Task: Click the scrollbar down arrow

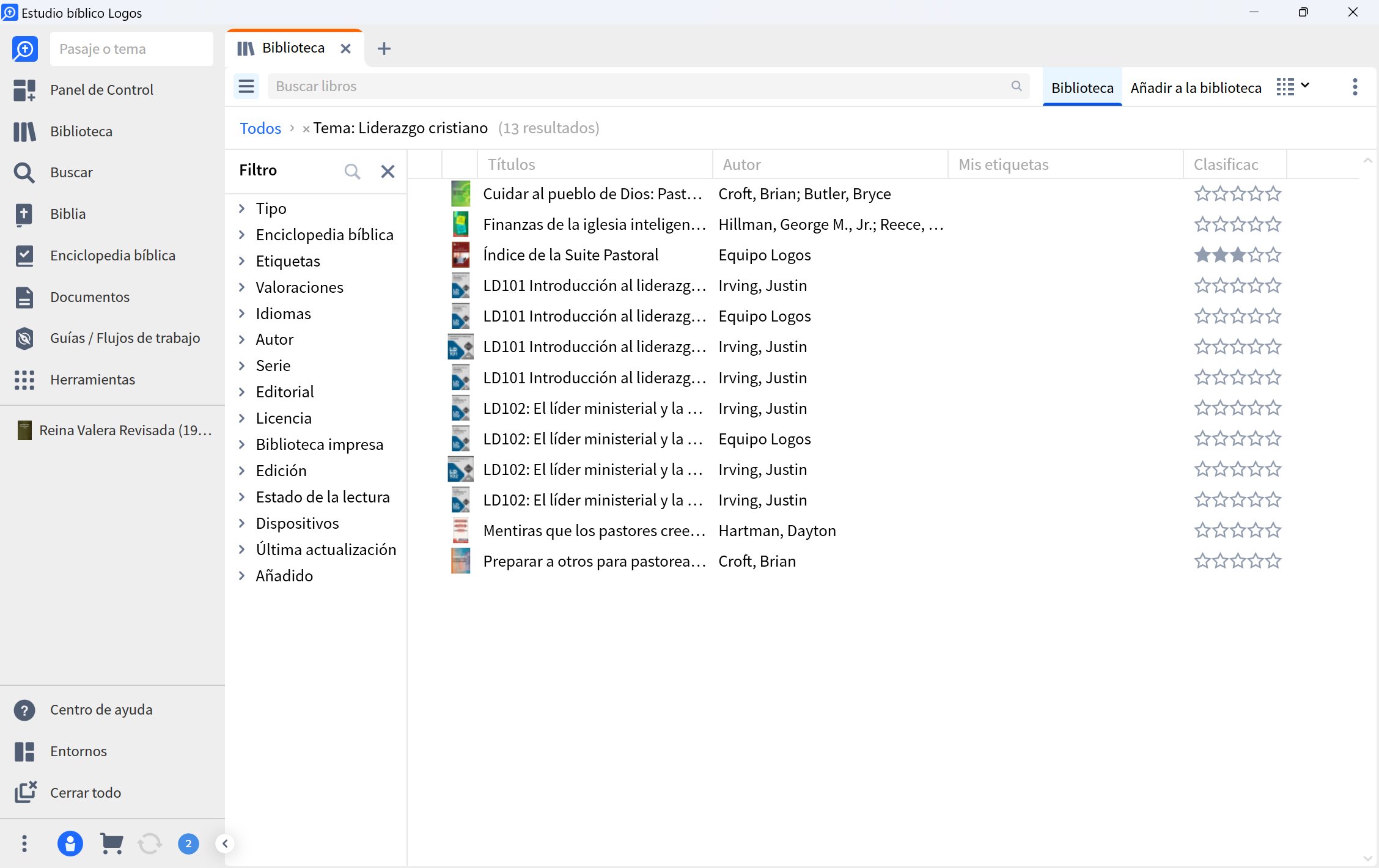Action: 1368,858
